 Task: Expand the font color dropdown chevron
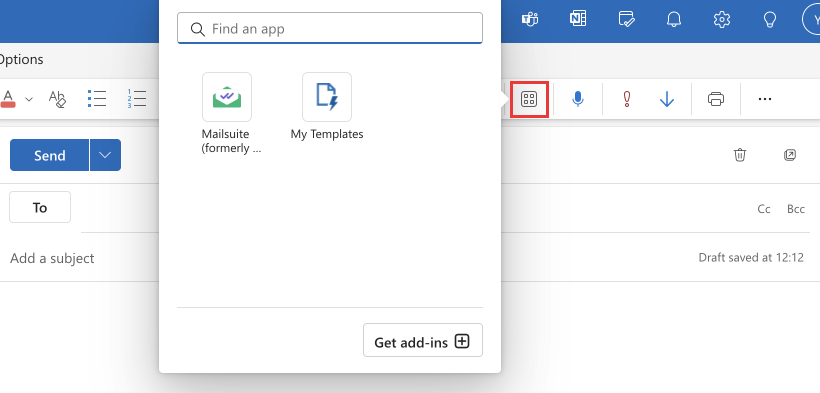(x=29, y=99)
